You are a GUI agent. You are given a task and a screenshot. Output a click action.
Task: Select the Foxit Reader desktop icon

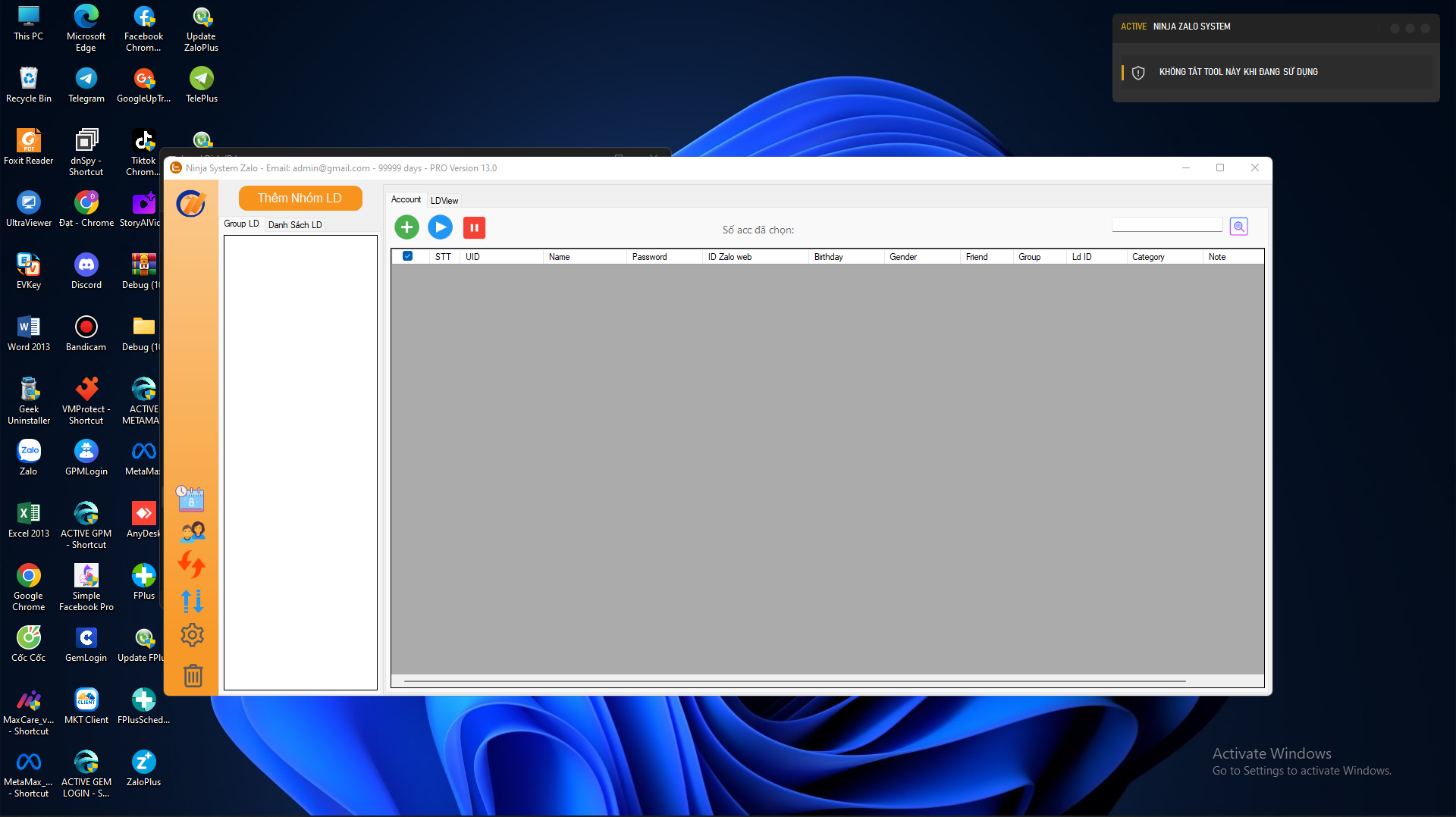pos(29,147)
